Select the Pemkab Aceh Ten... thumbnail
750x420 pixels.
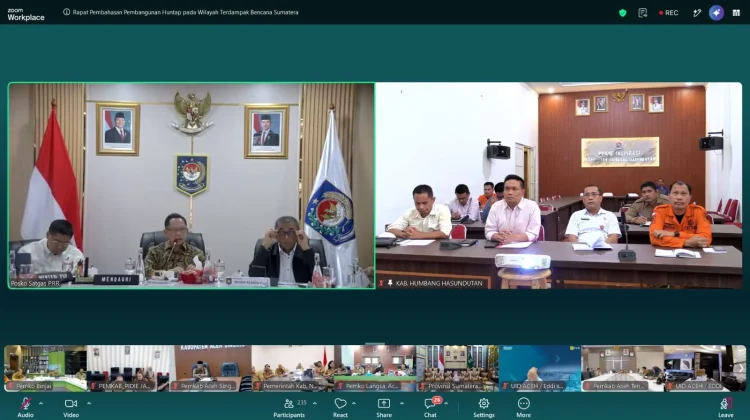pos(622,368)
